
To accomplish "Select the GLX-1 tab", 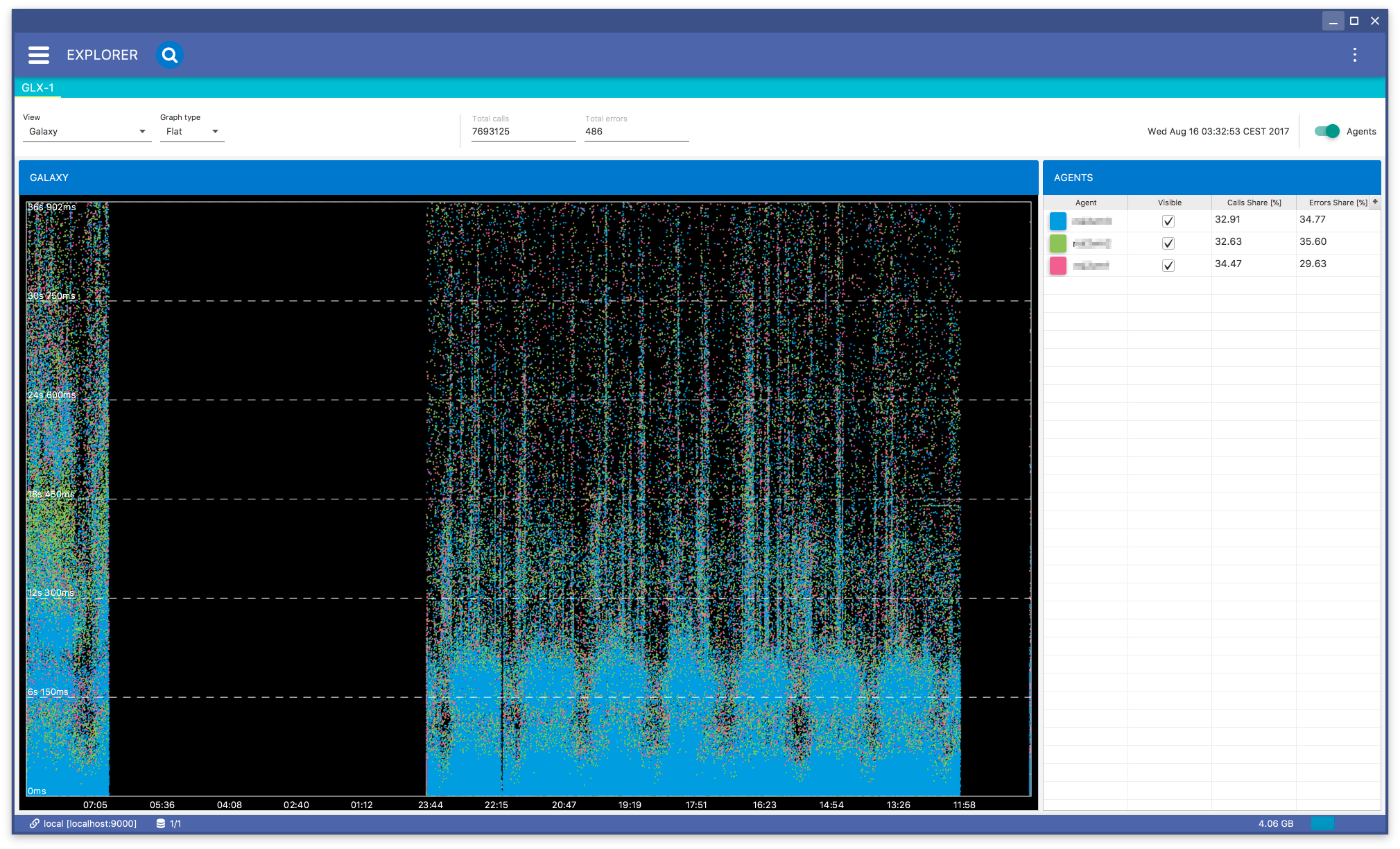I will pyautogui.click(x=37, y=87).
